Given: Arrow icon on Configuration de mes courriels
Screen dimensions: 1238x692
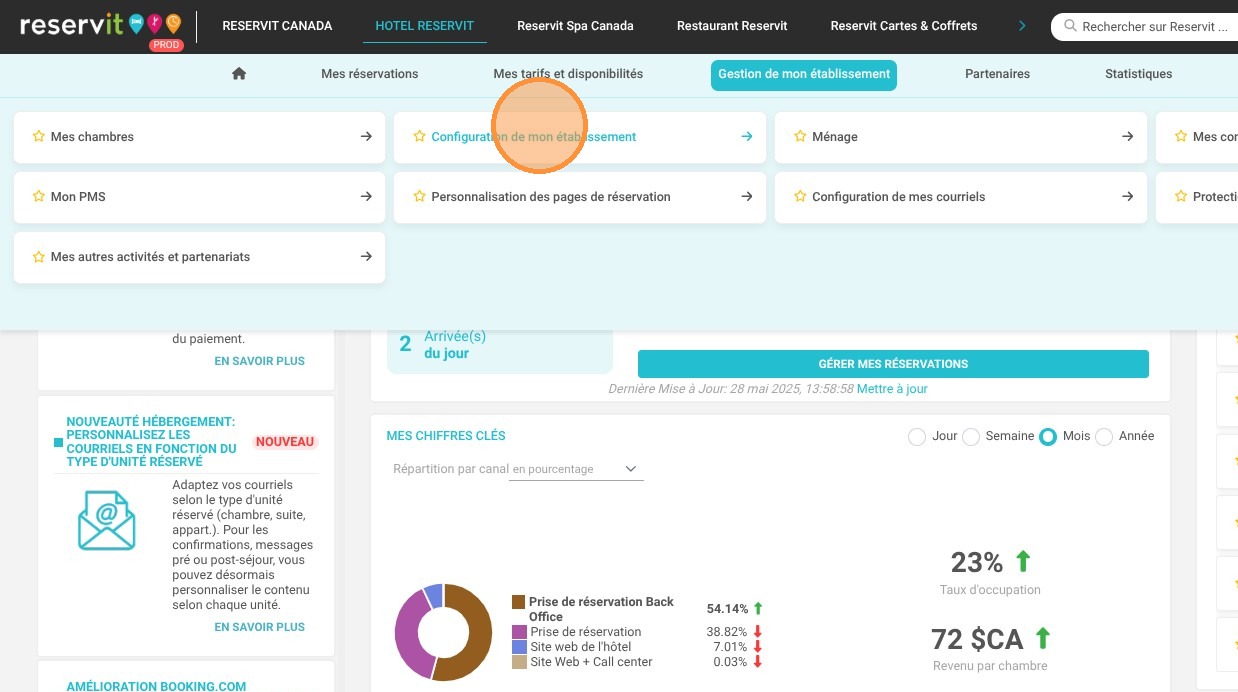Looking at the screenshot, I should (1128, 197).
